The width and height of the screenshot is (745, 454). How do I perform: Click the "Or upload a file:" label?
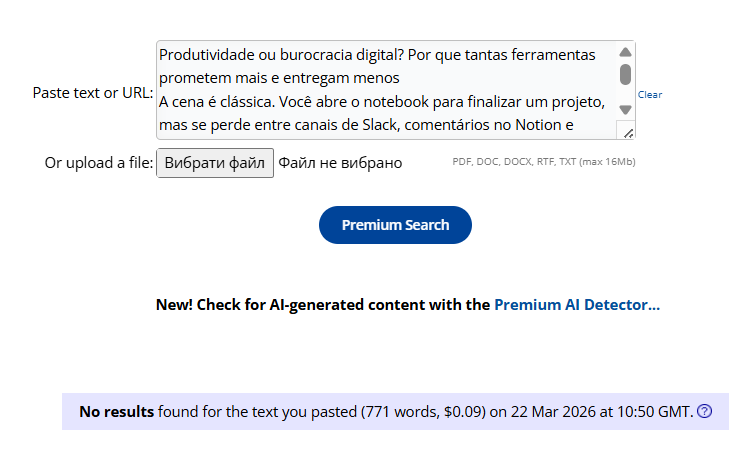pos(98,163)
